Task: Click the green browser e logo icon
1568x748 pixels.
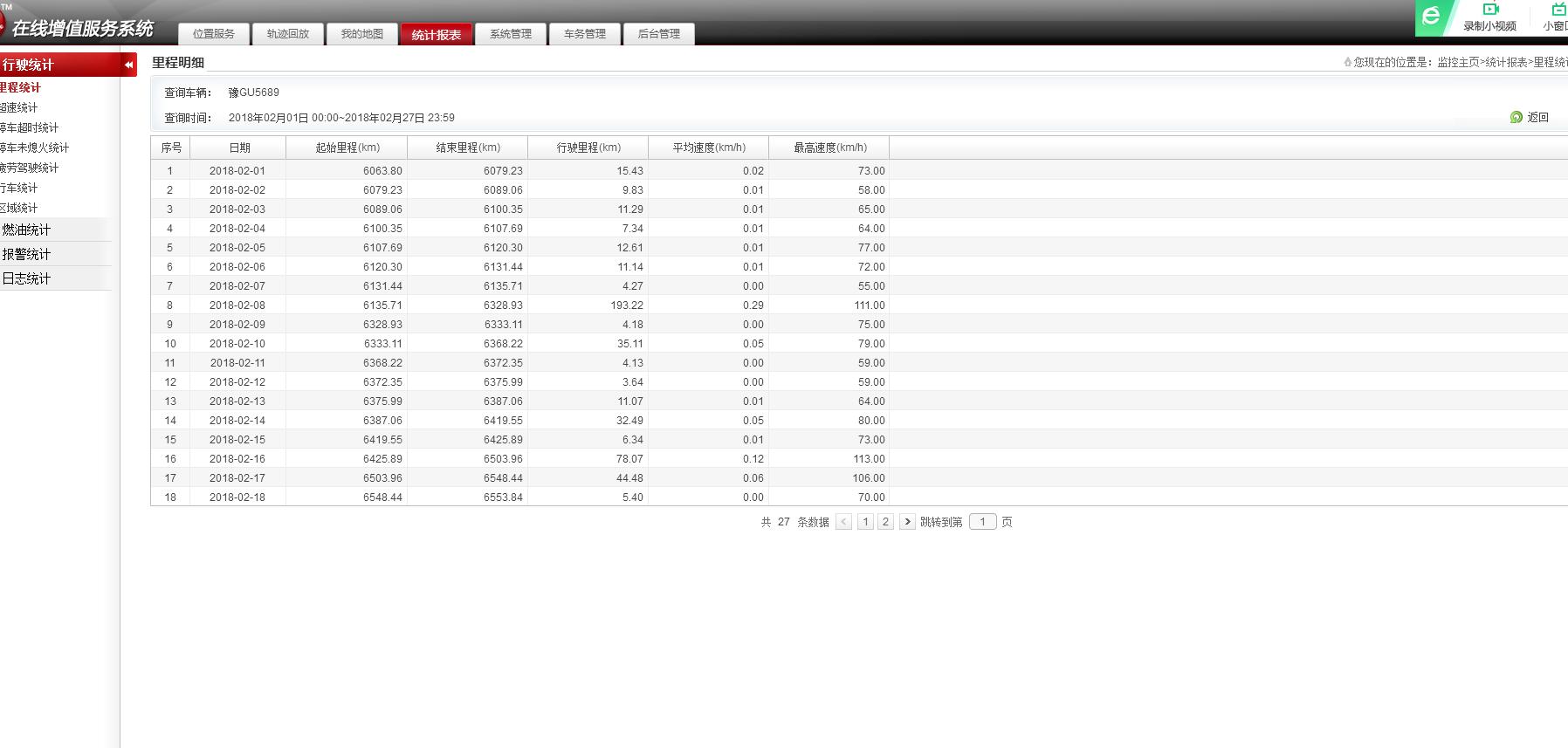Action: pos(1430,17)
